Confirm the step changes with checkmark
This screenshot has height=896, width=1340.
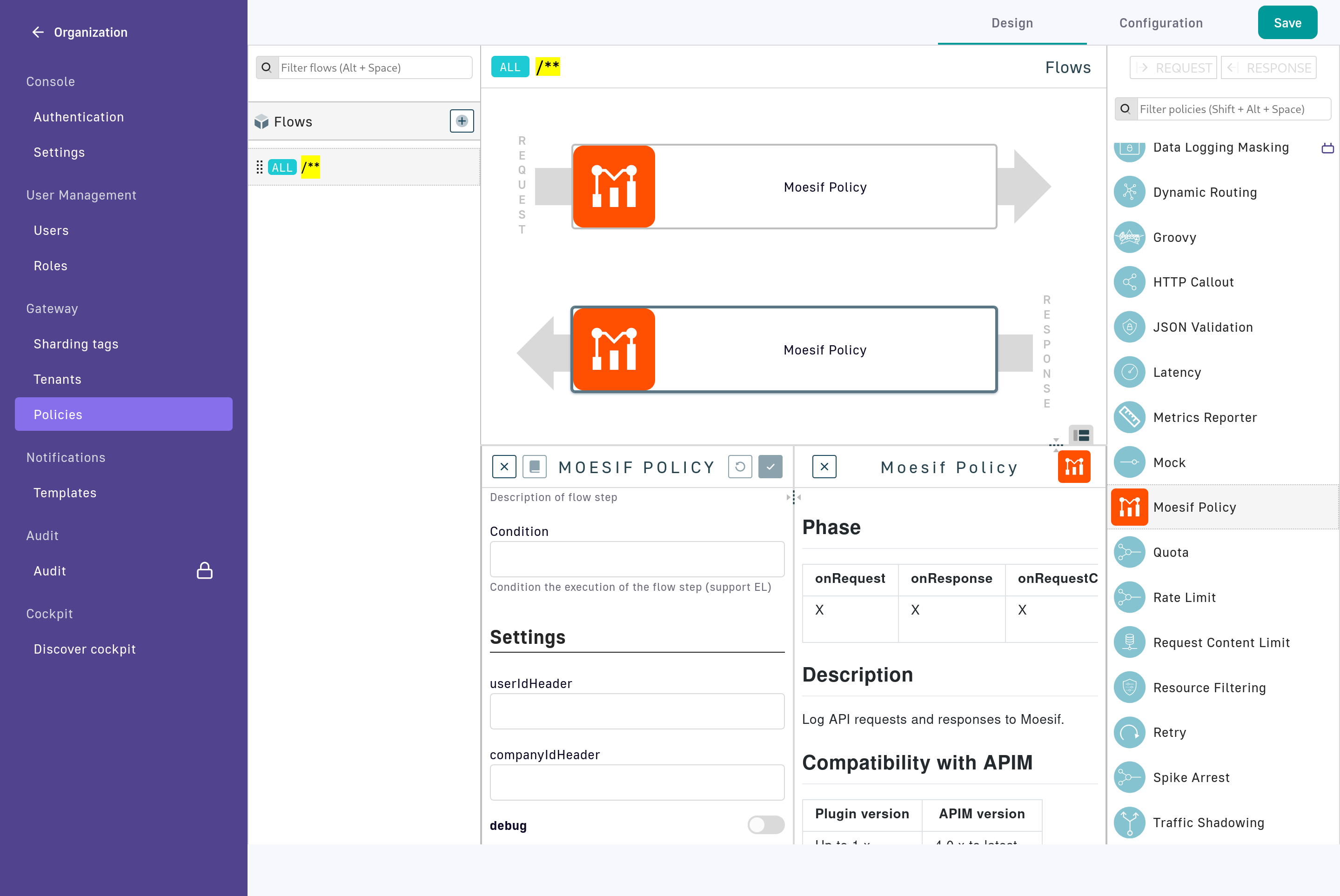[x=770, y=467]
